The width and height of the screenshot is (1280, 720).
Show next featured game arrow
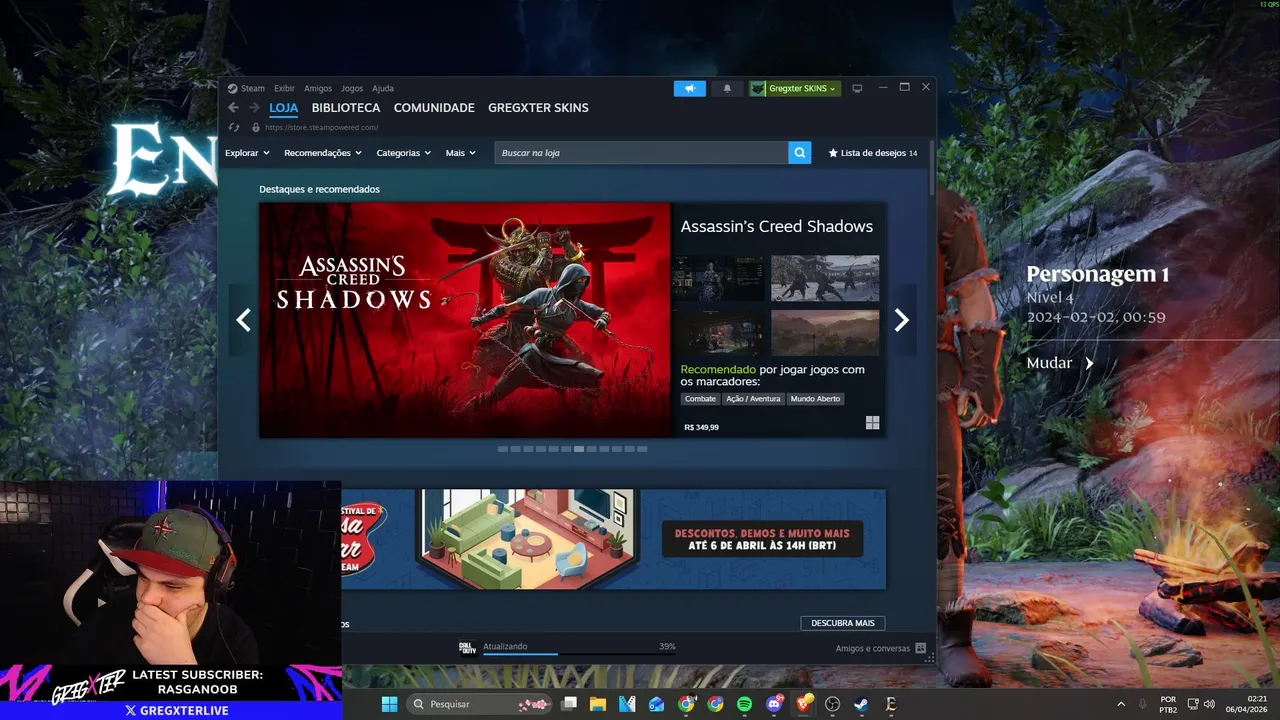(x=901, y=320)
